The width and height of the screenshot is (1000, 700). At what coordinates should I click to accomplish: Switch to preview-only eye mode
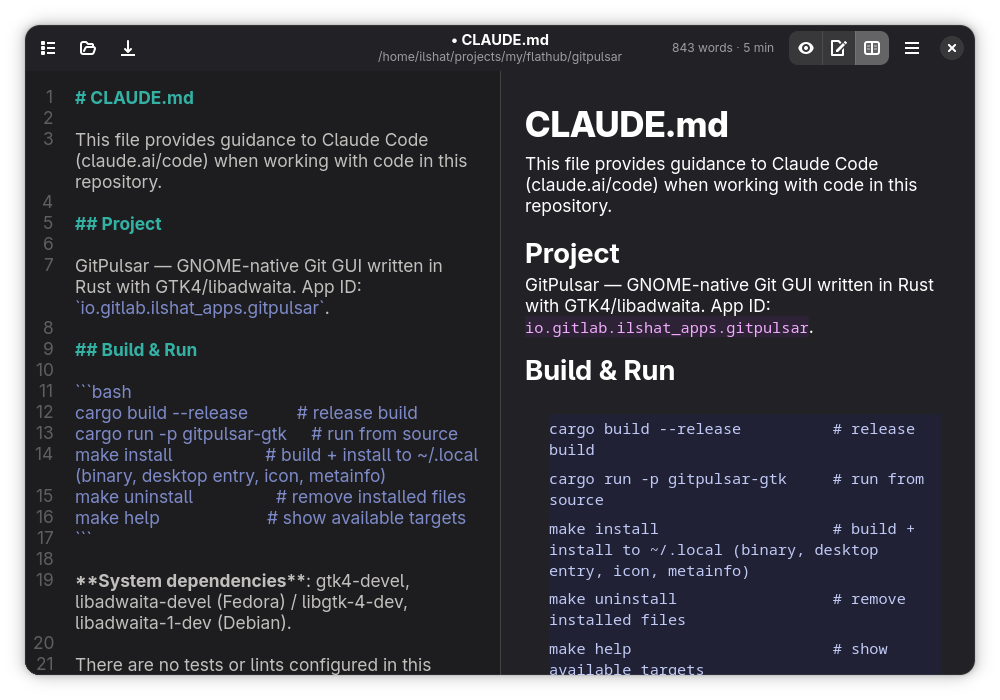[806, 48]
